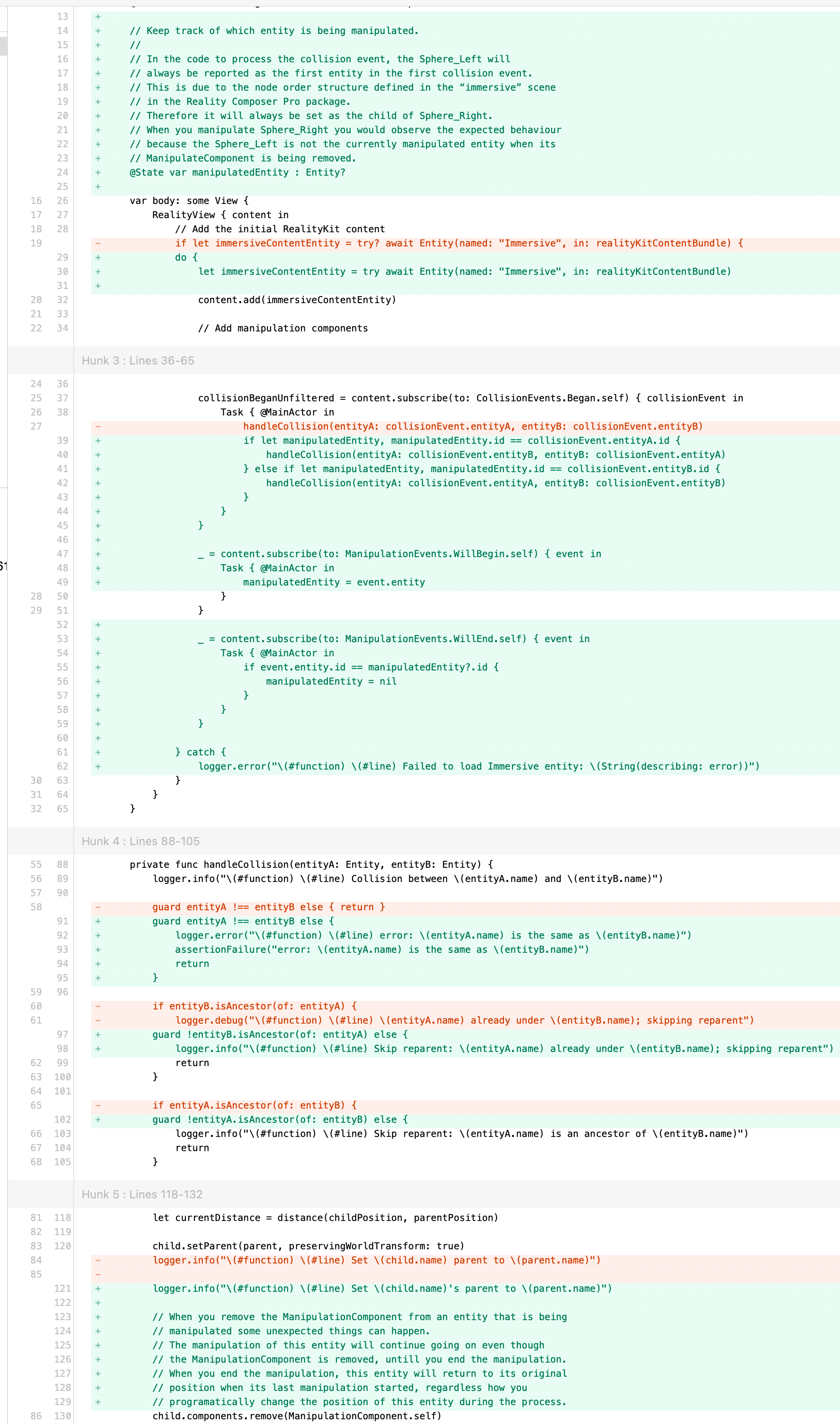Screen dimensions: 840x1424
Task: Click the added 'already under' logger.info line
Action: coord(504,1049)
